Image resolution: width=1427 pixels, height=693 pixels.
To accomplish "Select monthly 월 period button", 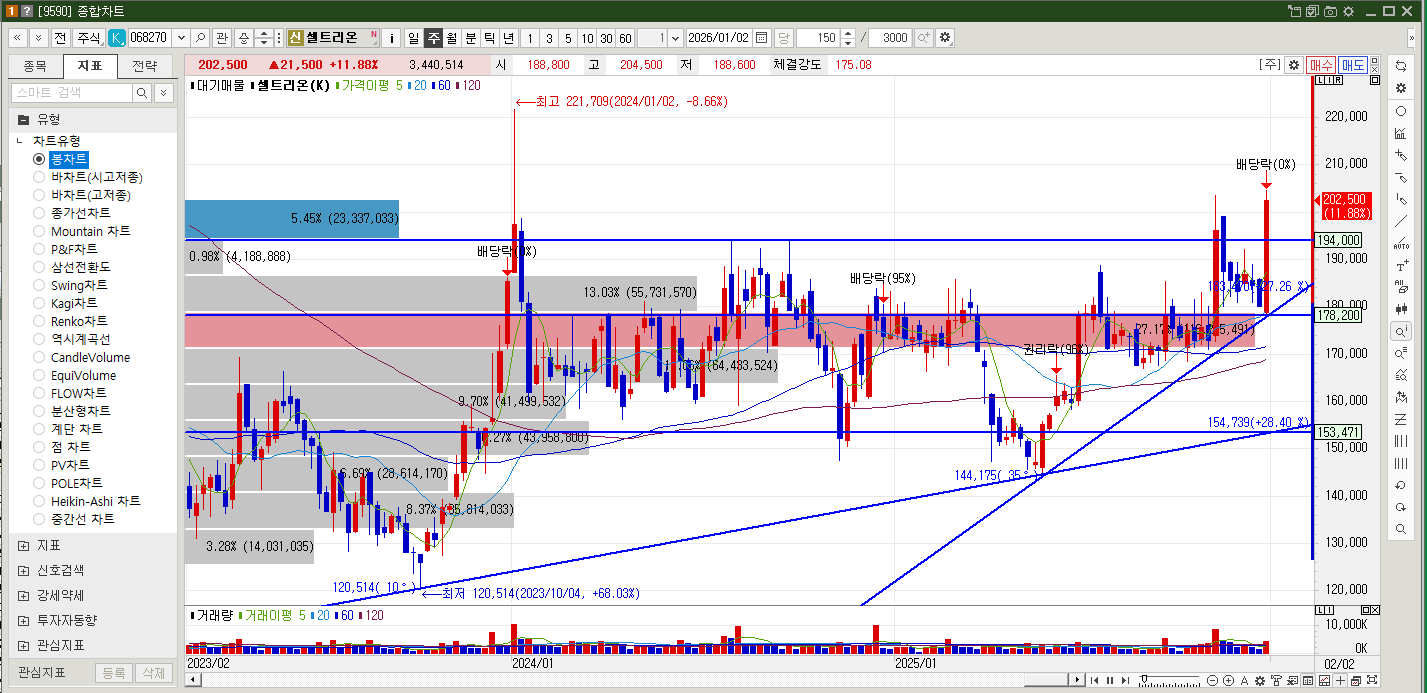I will pyautogui.click(x=451, y=37).
